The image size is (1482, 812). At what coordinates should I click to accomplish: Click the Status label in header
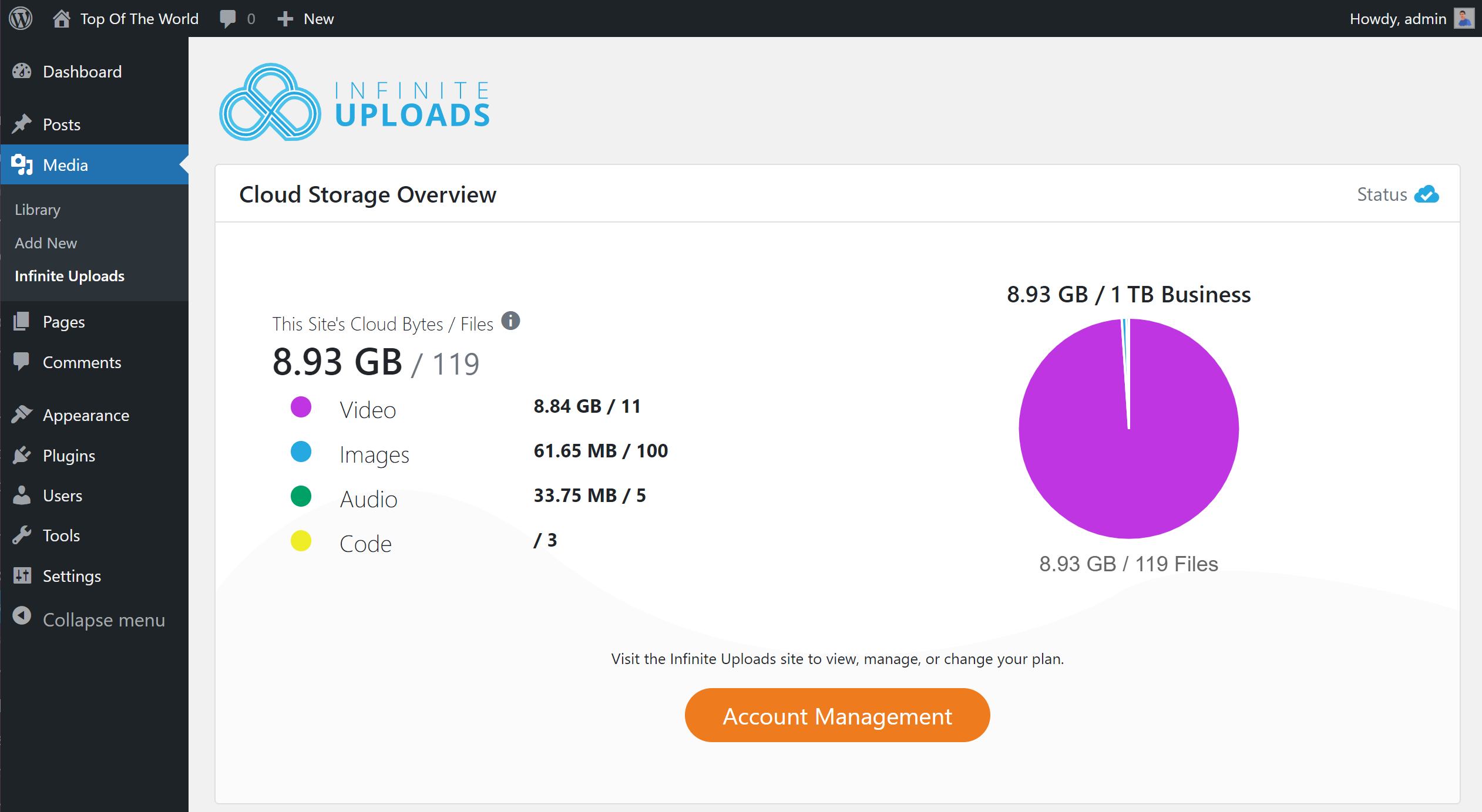point(1382,194)
